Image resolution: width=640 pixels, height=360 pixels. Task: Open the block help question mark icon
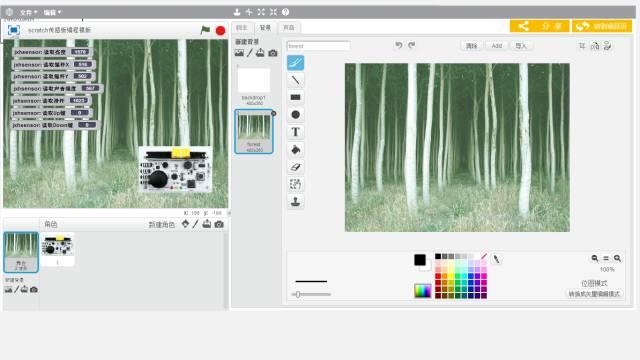tap(286, 12)
